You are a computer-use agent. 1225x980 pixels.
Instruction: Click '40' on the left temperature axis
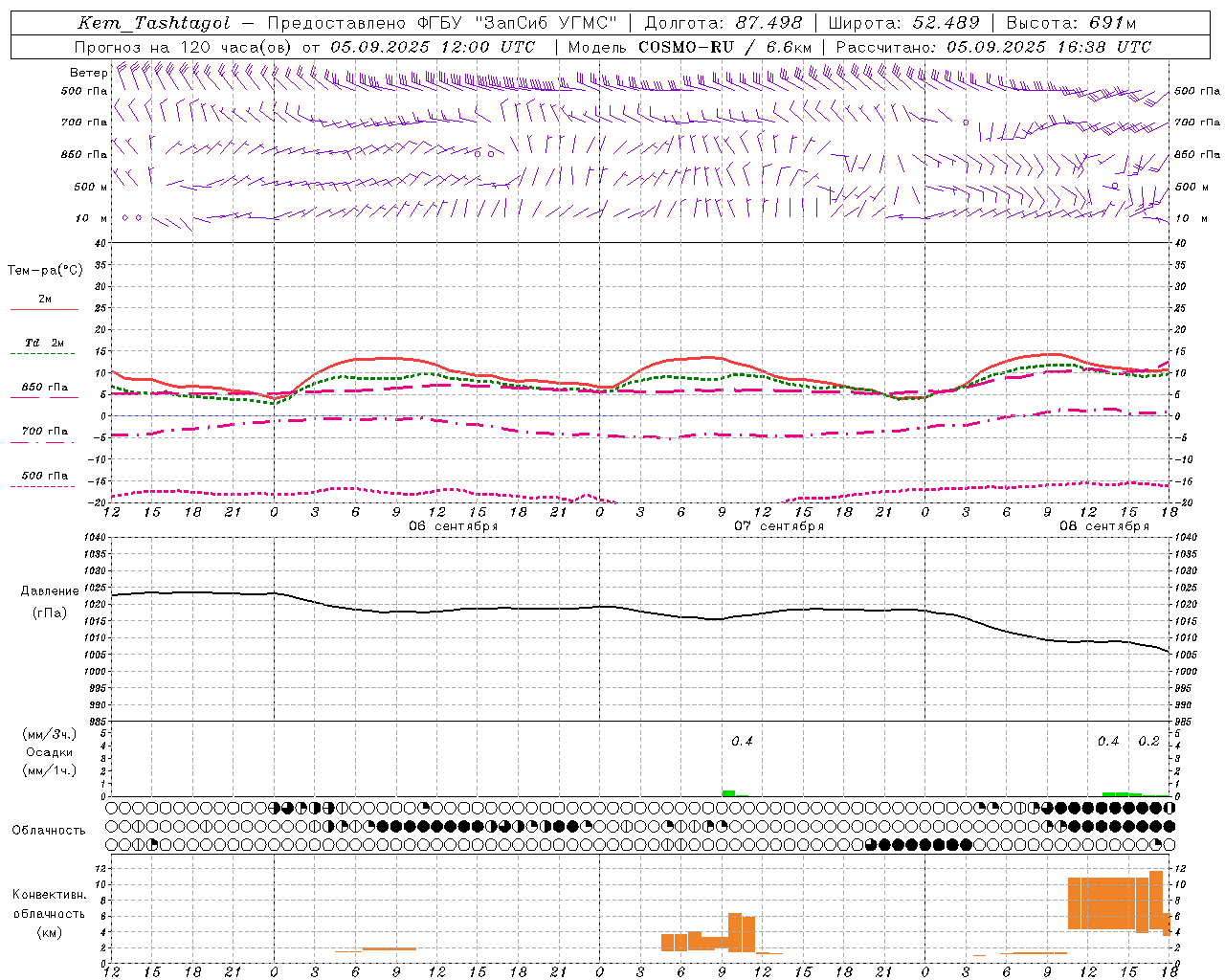click(100, 244)
